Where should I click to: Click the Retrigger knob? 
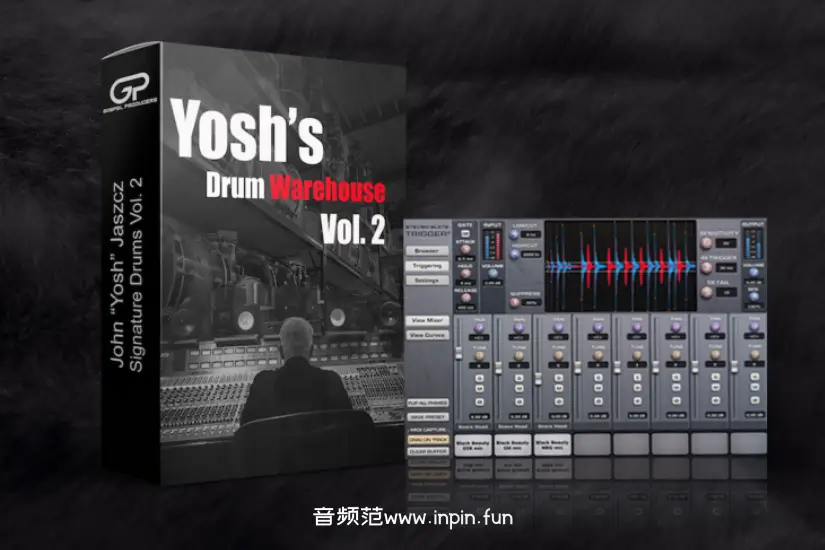tap(706, 267)
